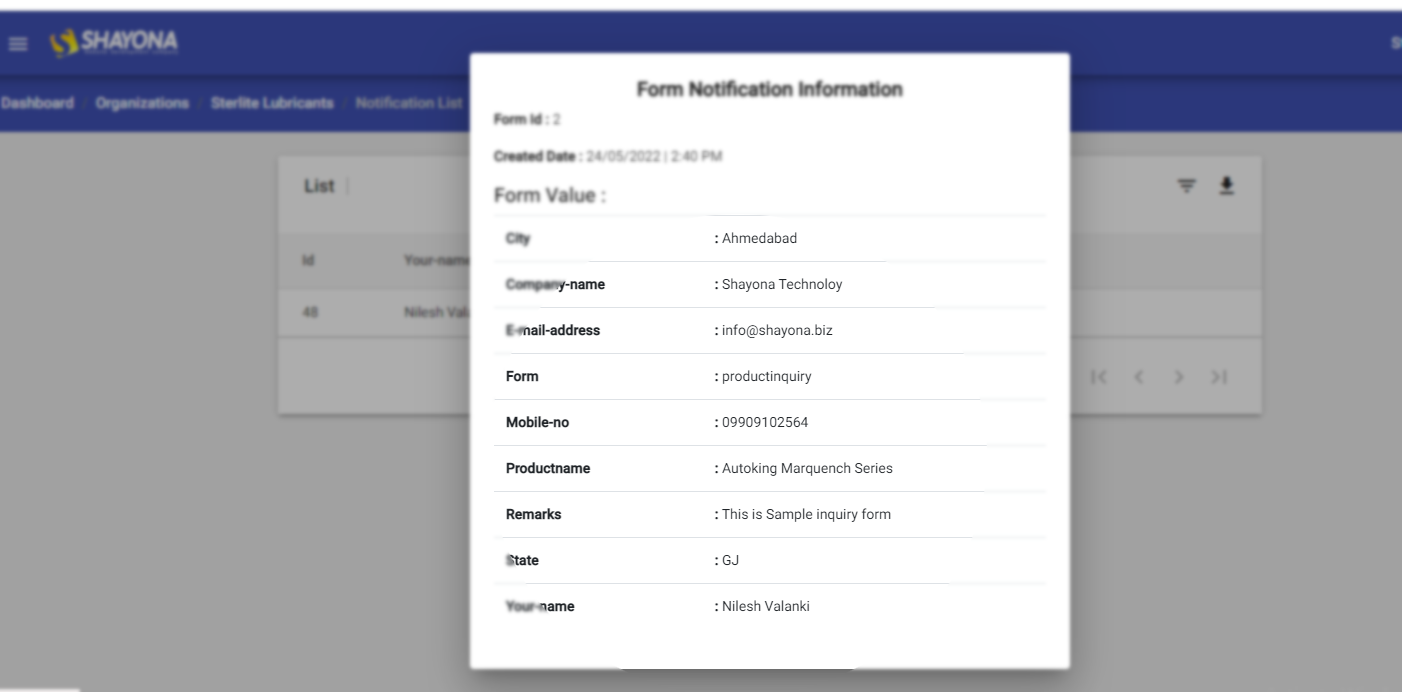Image resolution: width=1402 pixels, height=692 pixels.
Task: Click the Productname field label
Action: (548, 469)
